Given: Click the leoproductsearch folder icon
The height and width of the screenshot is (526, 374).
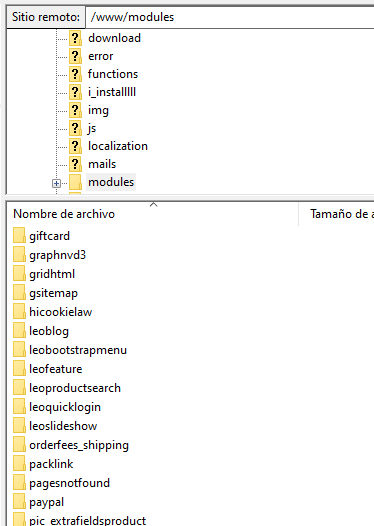Looking at the screenshot, I should click(x=19, y=387).
